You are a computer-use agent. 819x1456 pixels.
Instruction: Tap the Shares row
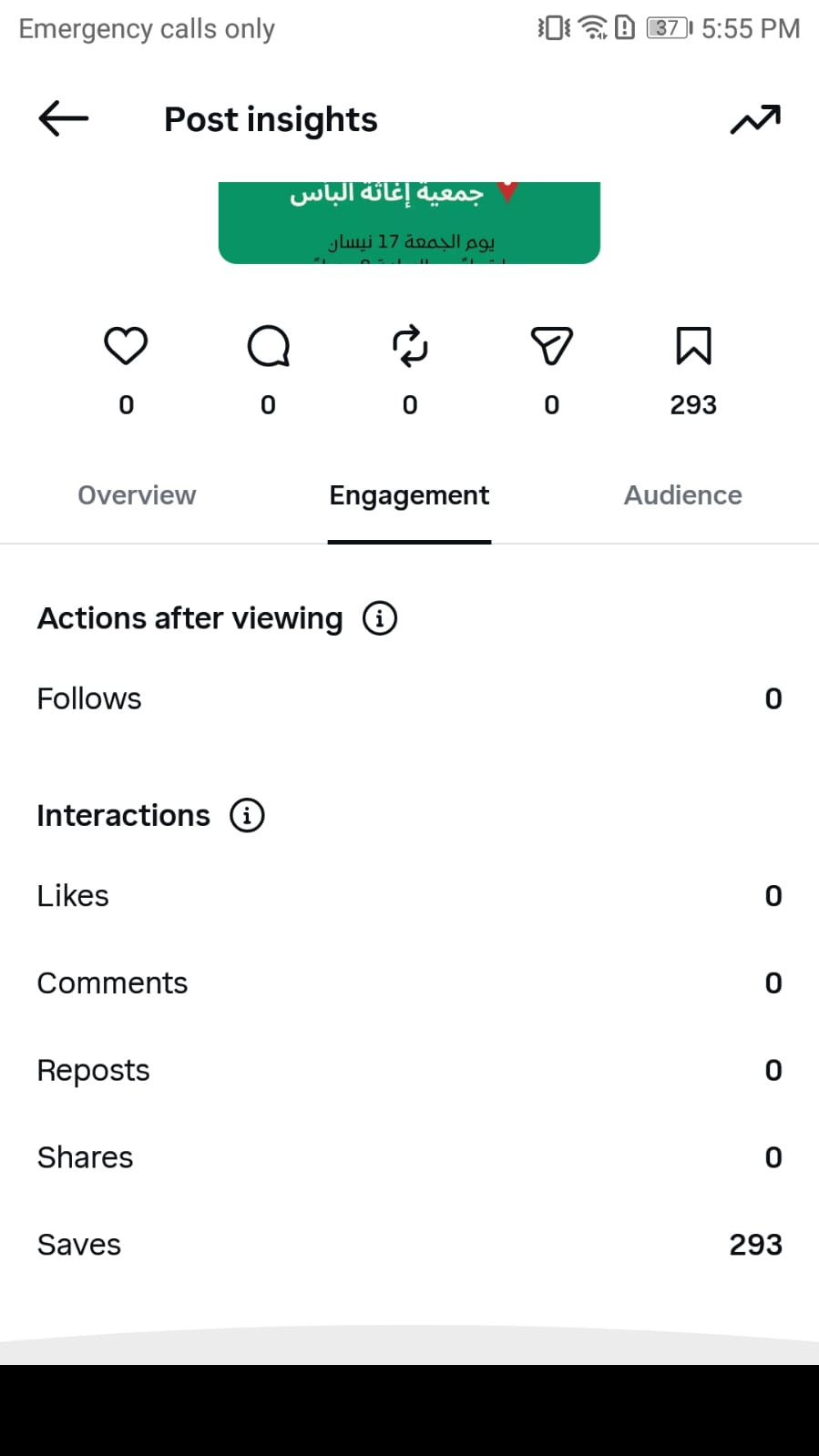pyautogui.click(x=409, y=1157)
